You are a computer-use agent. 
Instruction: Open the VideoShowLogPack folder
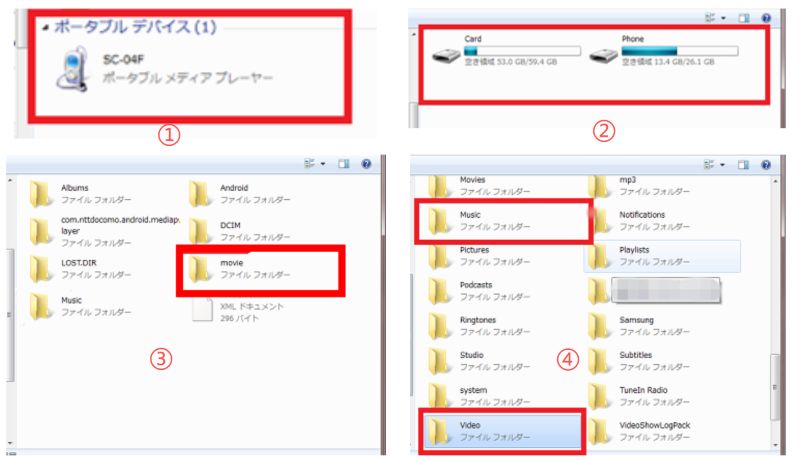(x=639, y=431)
